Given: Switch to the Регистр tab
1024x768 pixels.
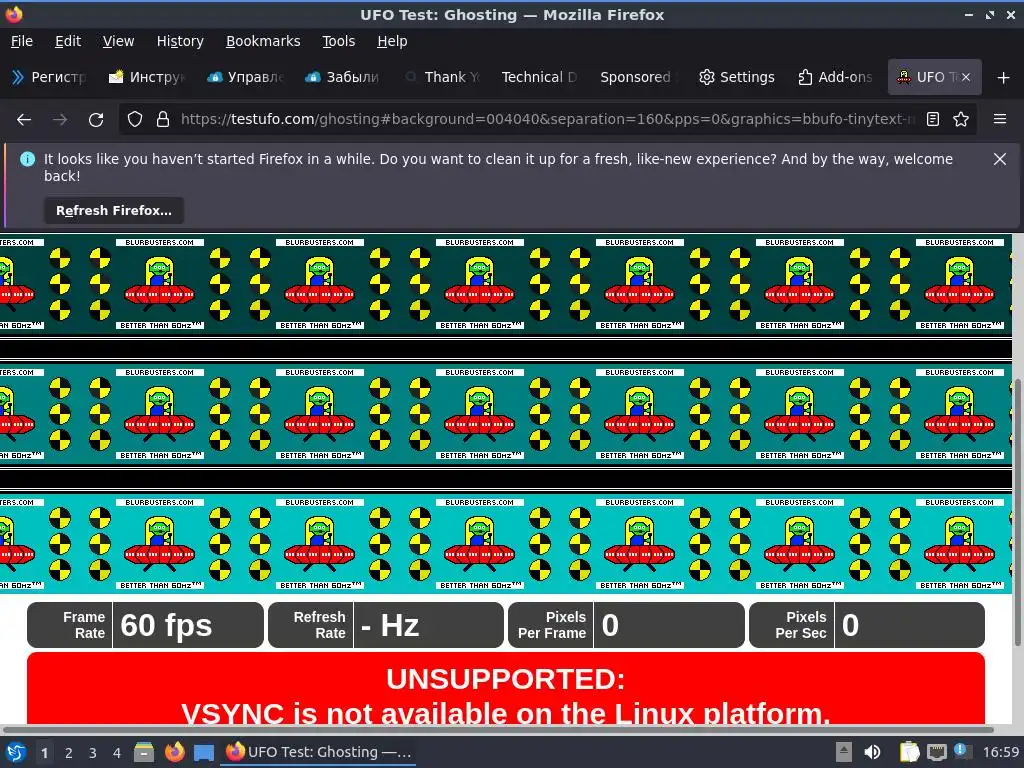Looking at the screenshot, I should 49,77.
